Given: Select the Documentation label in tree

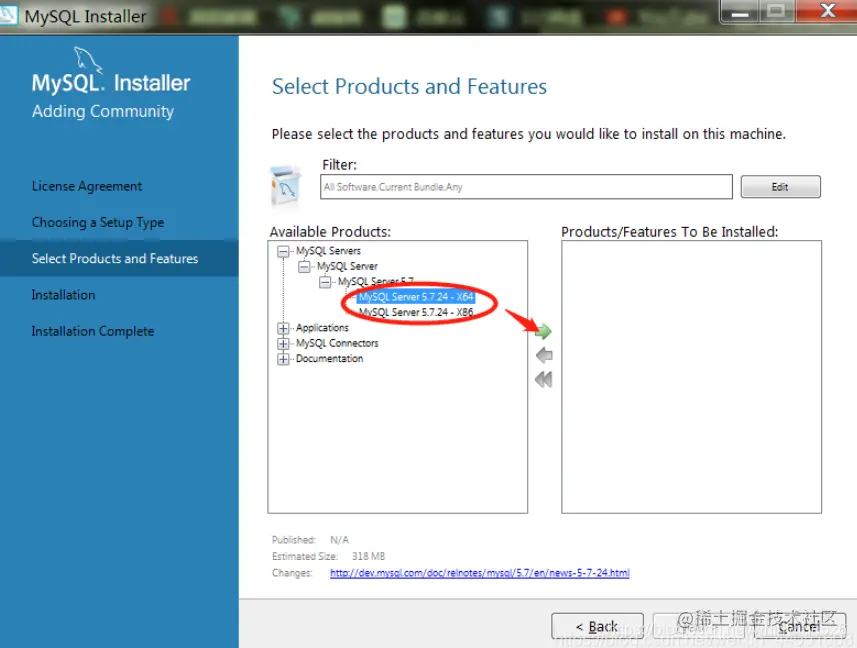Looking at the screenshot, I should [329, 358].
